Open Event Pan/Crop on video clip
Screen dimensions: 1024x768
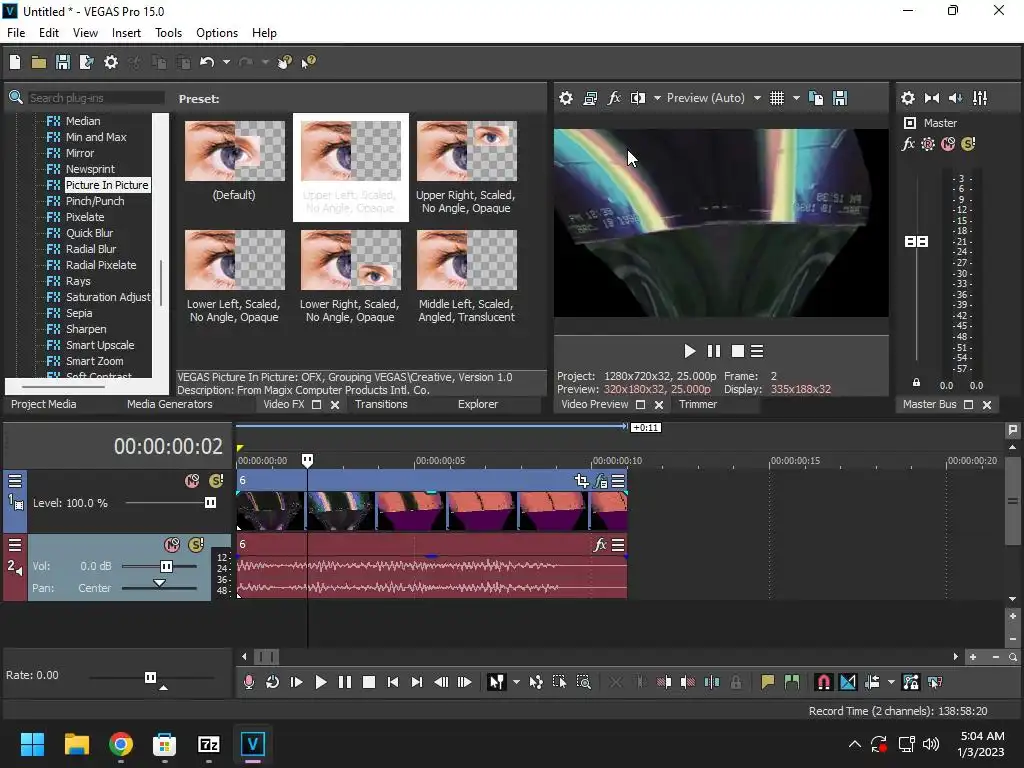(x=582, y=482)
